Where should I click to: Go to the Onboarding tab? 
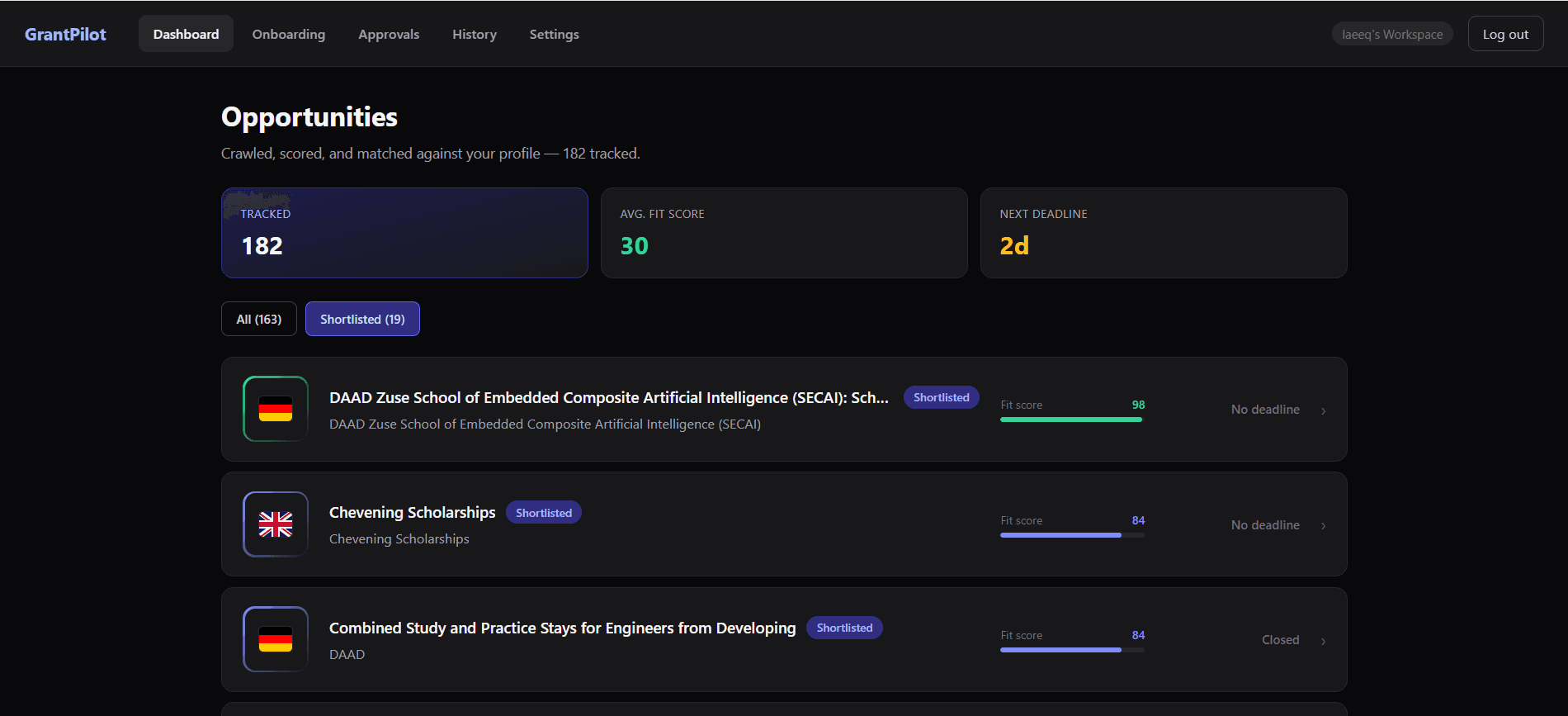pos(289,34)
